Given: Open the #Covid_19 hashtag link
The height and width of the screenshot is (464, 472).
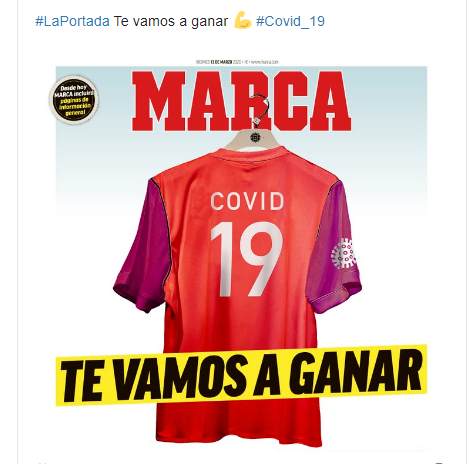Looking at the screenshot, I should point(290,21).
